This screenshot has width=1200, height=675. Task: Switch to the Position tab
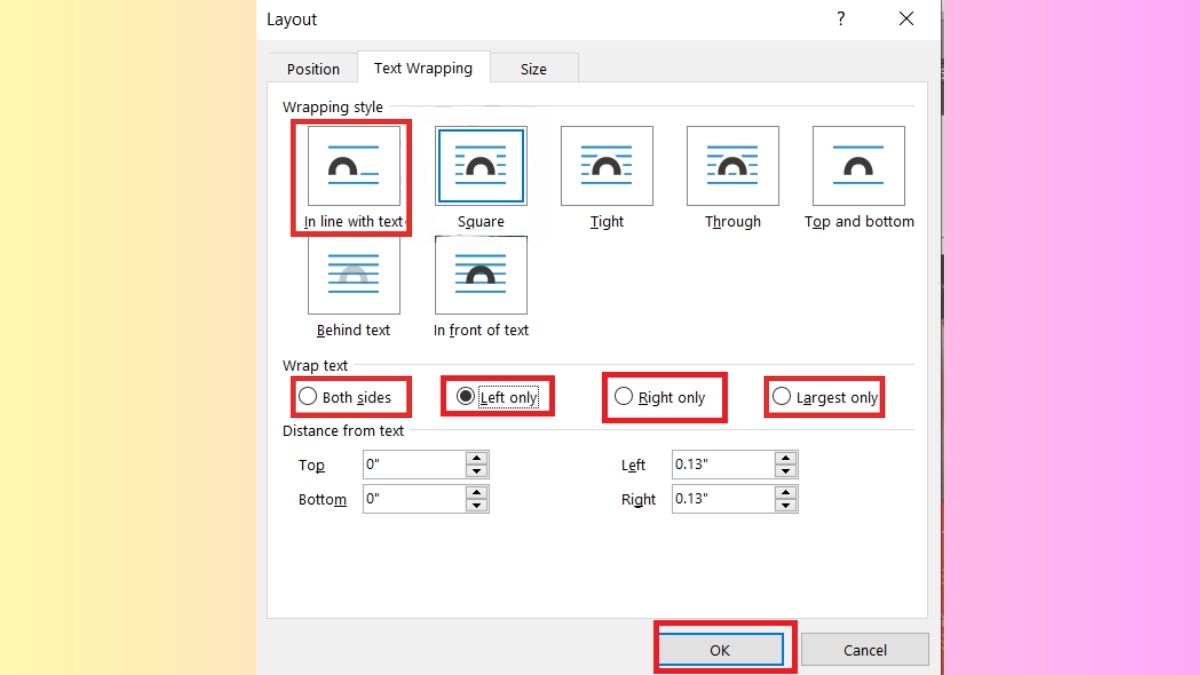tap(313, 69)
